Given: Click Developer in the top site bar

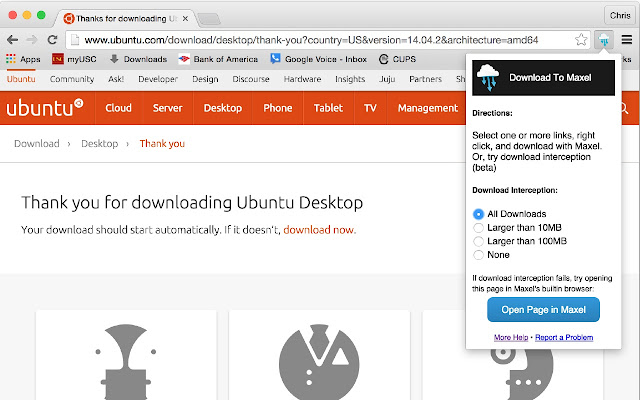Looking at the screenshot, I should click(x=158, y=79).
